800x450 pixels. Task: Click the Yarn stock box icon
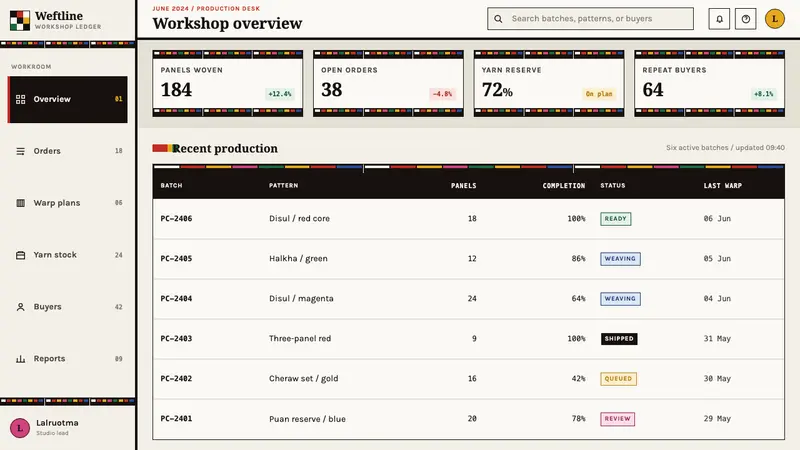click(x=20, y=255)
